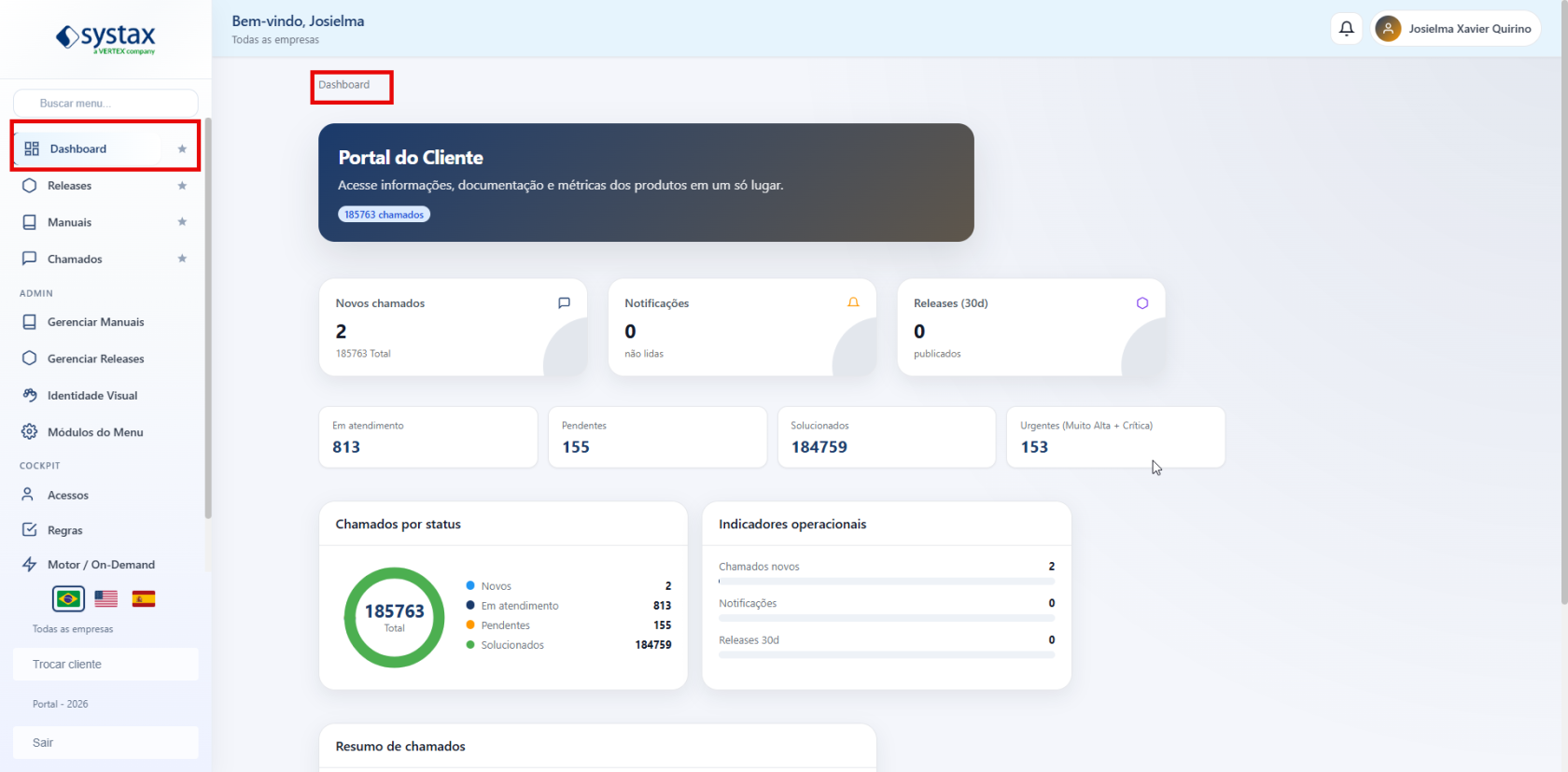Image resolution: width=1568 pixels, height=772 pixels.
Task: Click the sidebar vertical scrollbar
Action: click(208, 317)
